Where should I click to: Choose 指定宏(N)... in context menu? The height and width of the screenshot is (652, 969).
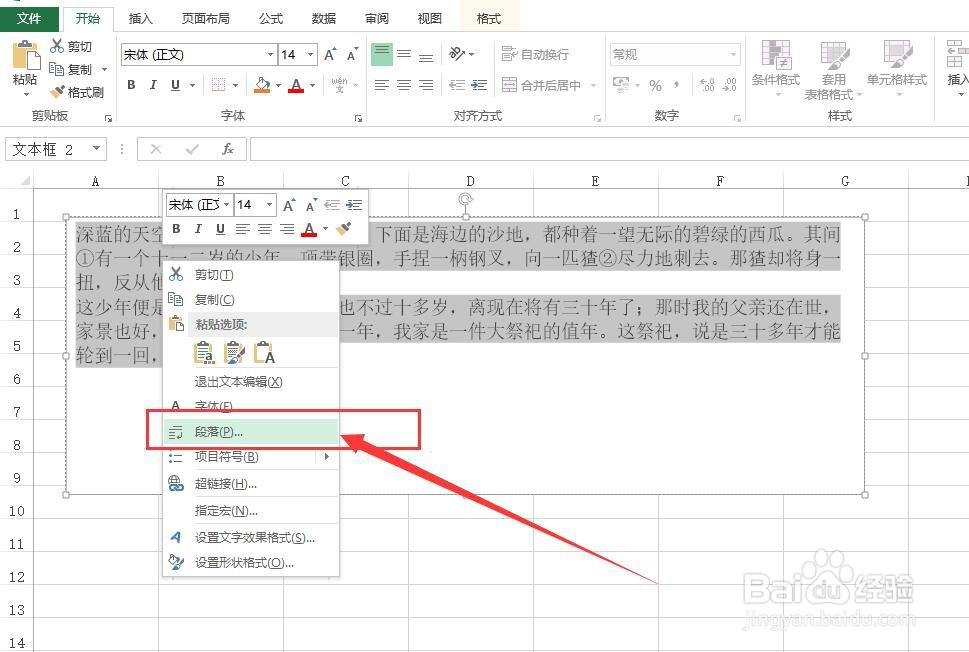(252, 510)
